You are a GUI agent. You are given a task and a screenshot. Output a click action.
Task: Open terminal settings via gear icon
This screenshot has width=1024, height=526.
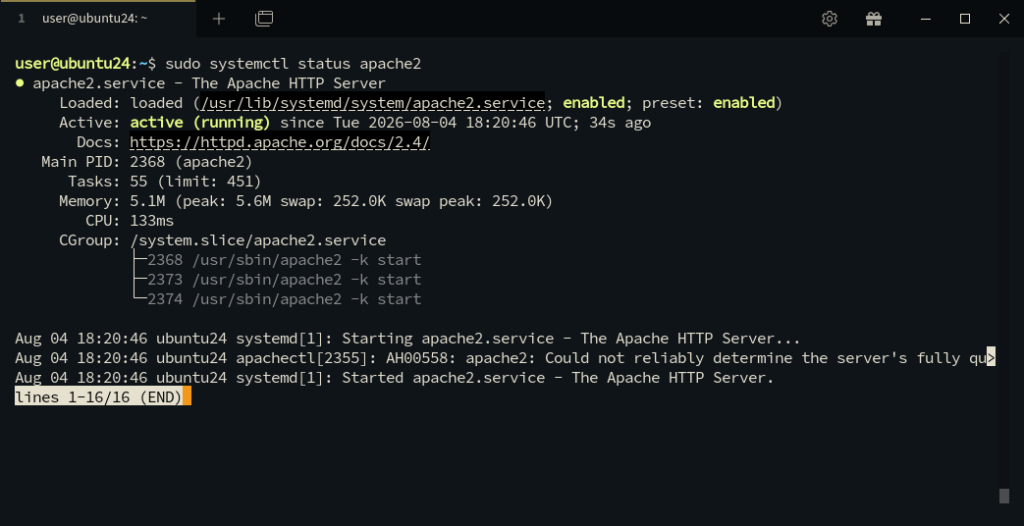pos(829,19)
